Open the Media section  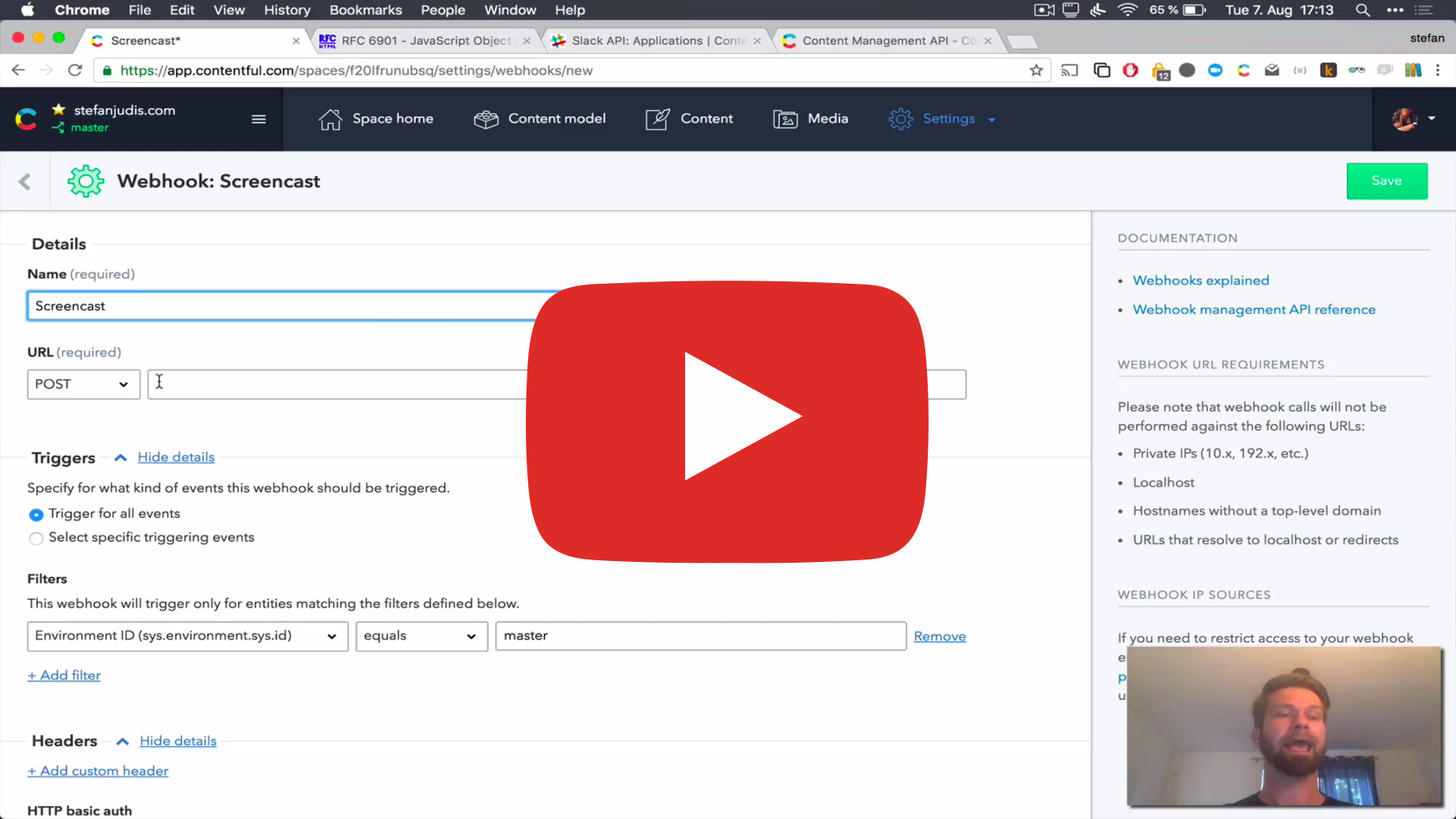click(811, 119)
